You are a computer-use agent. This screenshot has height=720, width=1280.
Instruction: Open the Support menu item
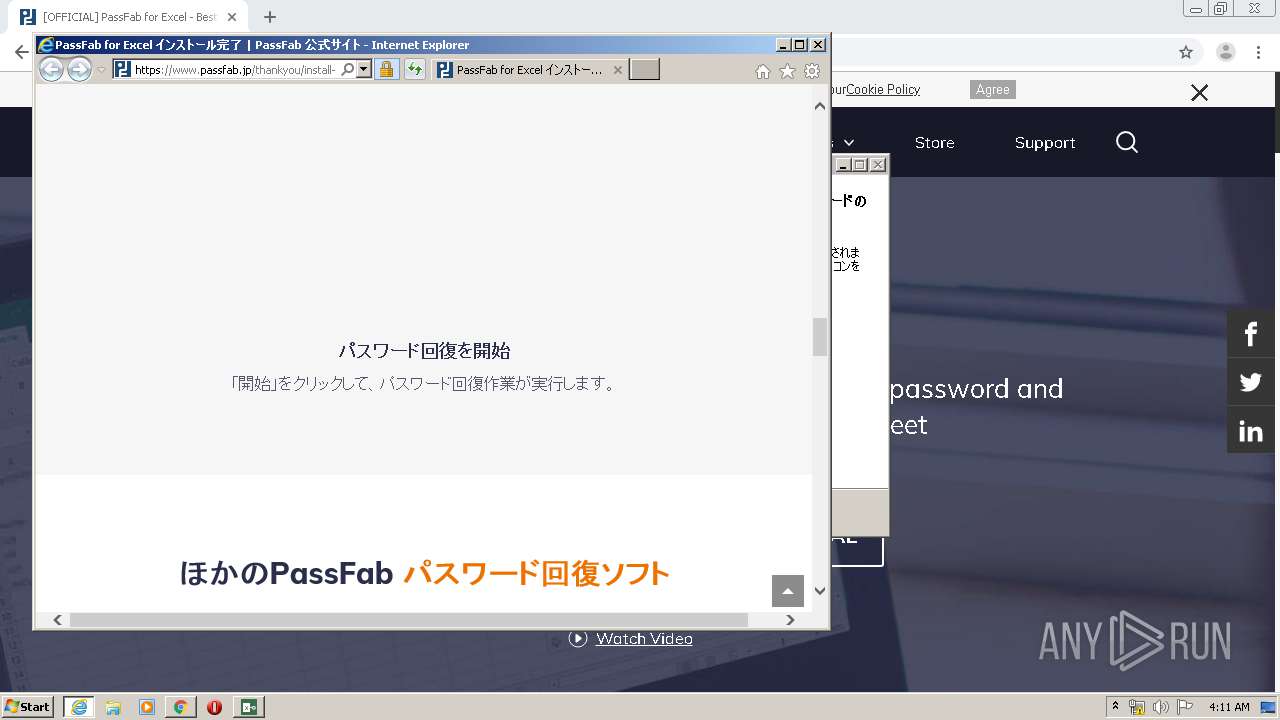pos(1045,143)
